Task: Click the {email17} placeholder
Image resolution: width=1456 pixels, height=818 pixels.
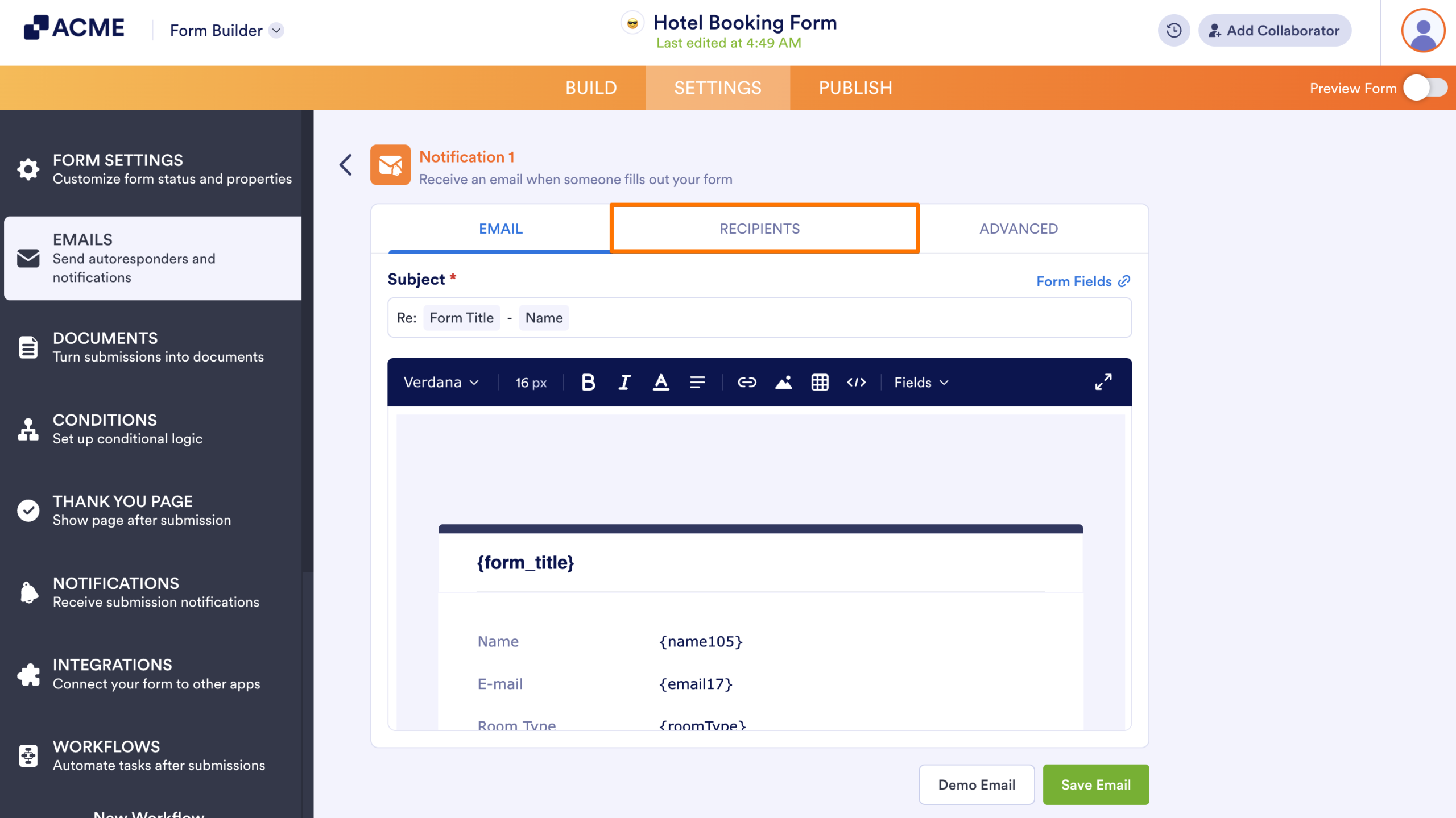Action: click(696, 684)
